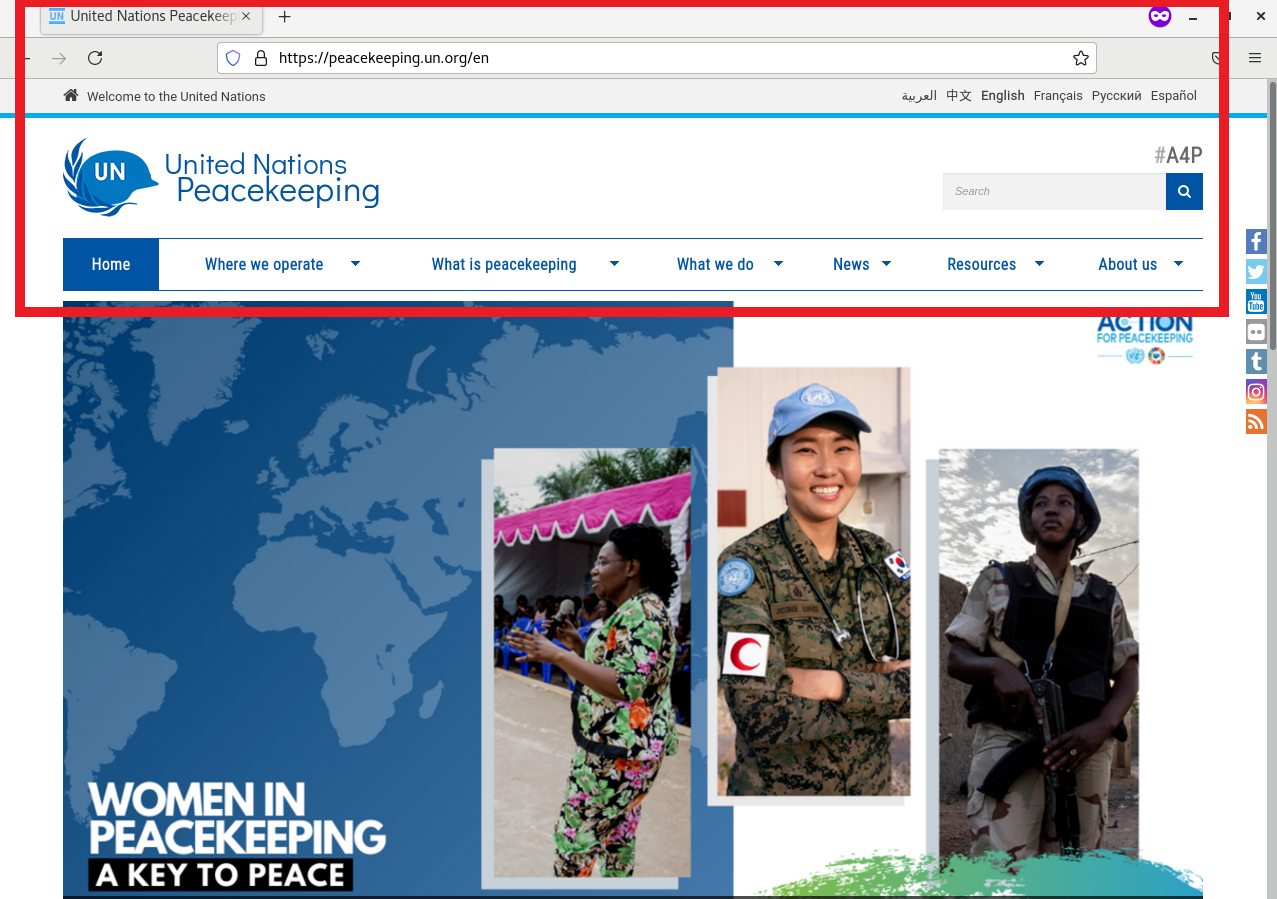The height and width of the screenshot is (899, 1277).
Task: Open the Facebook social icon
Action: click(x=1256, y=241)
